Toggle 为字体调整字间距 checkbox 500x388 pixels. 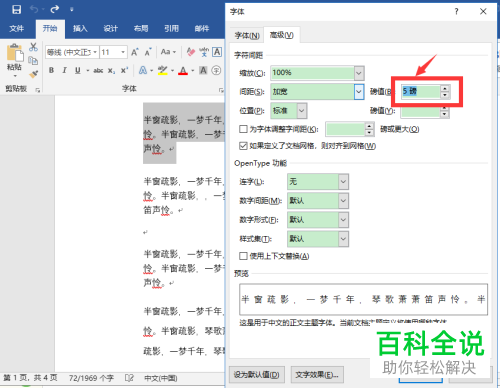(243, 129)
